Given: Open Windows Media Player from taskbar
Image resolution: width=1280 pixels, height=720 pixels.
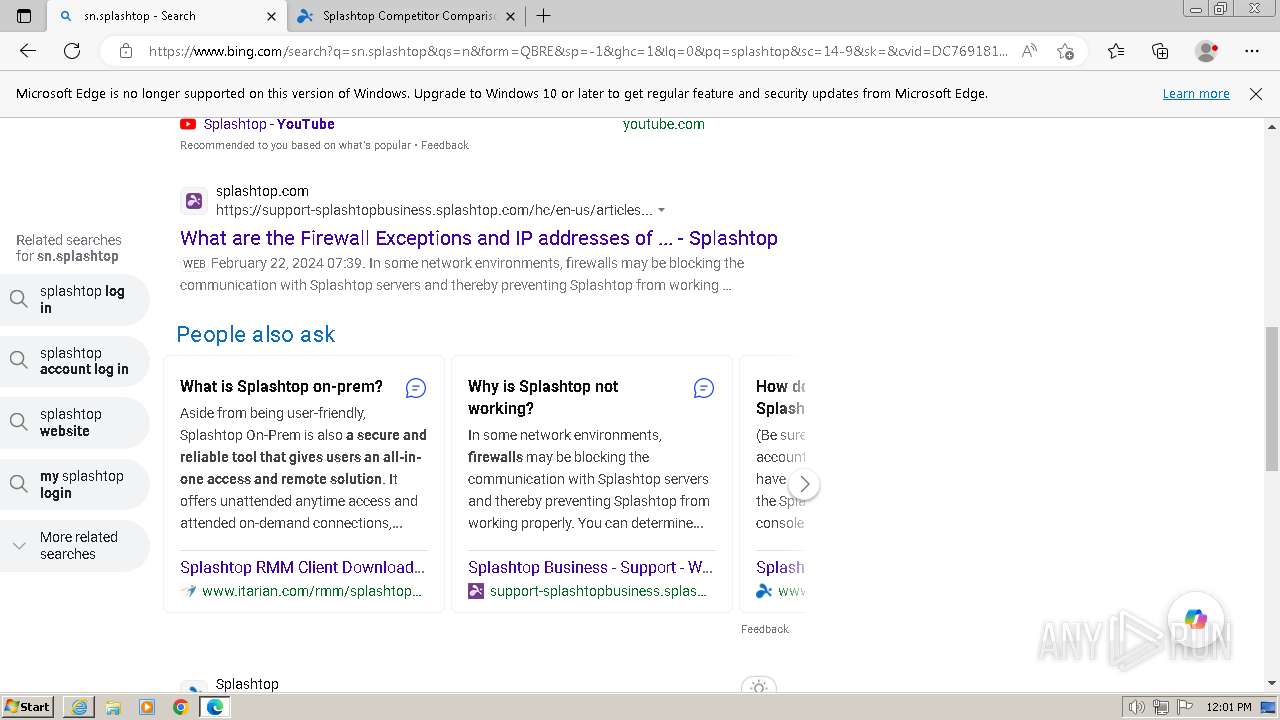Looking at the screenshot, I should 147,707.
